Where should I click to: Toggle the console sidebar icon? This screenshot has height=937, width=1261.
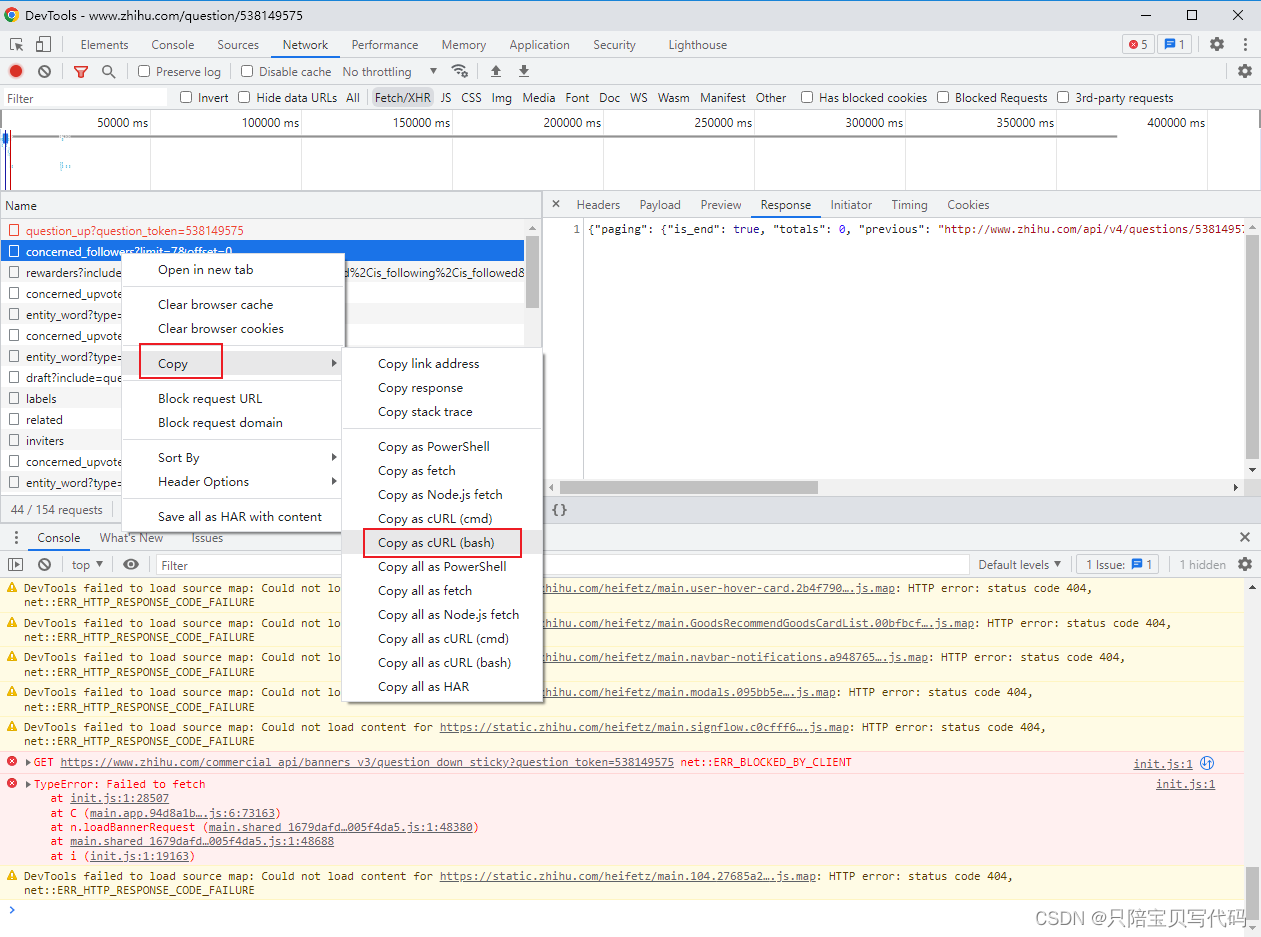(16, 564)
